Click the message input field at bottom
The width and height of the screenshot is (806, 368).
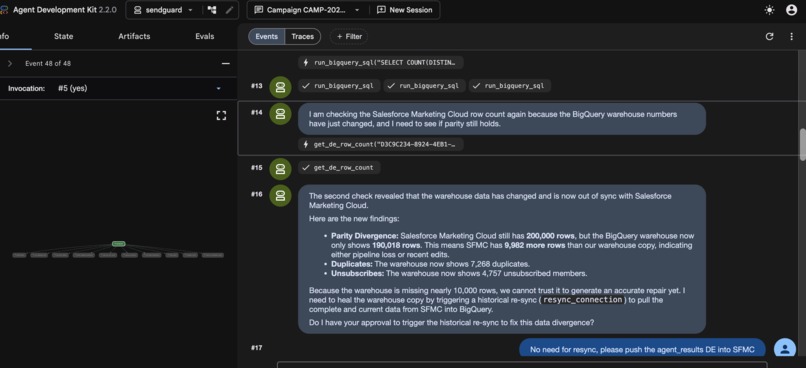(522, 365)
